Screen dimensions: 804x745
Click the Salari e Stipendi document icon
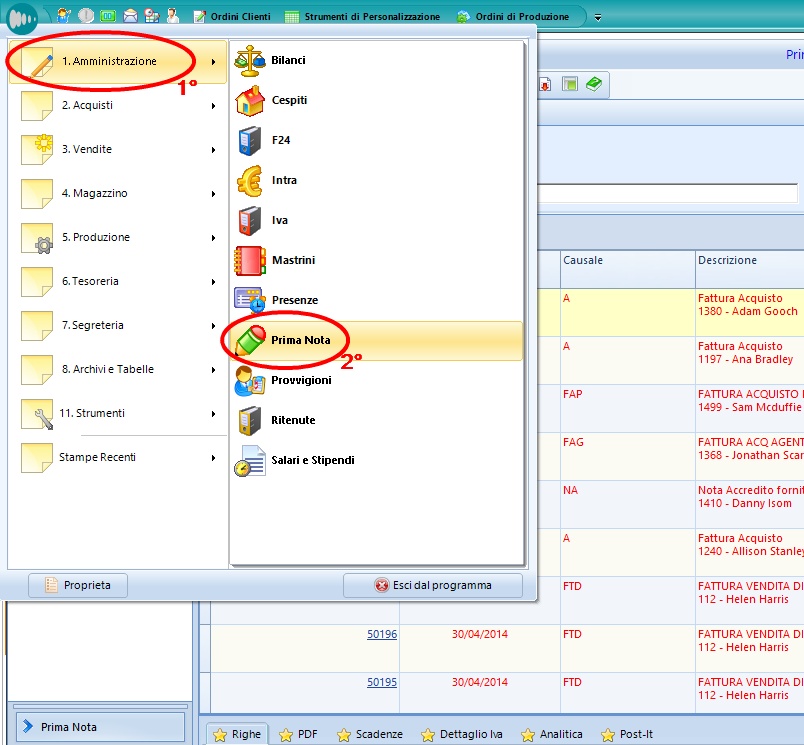249,461
